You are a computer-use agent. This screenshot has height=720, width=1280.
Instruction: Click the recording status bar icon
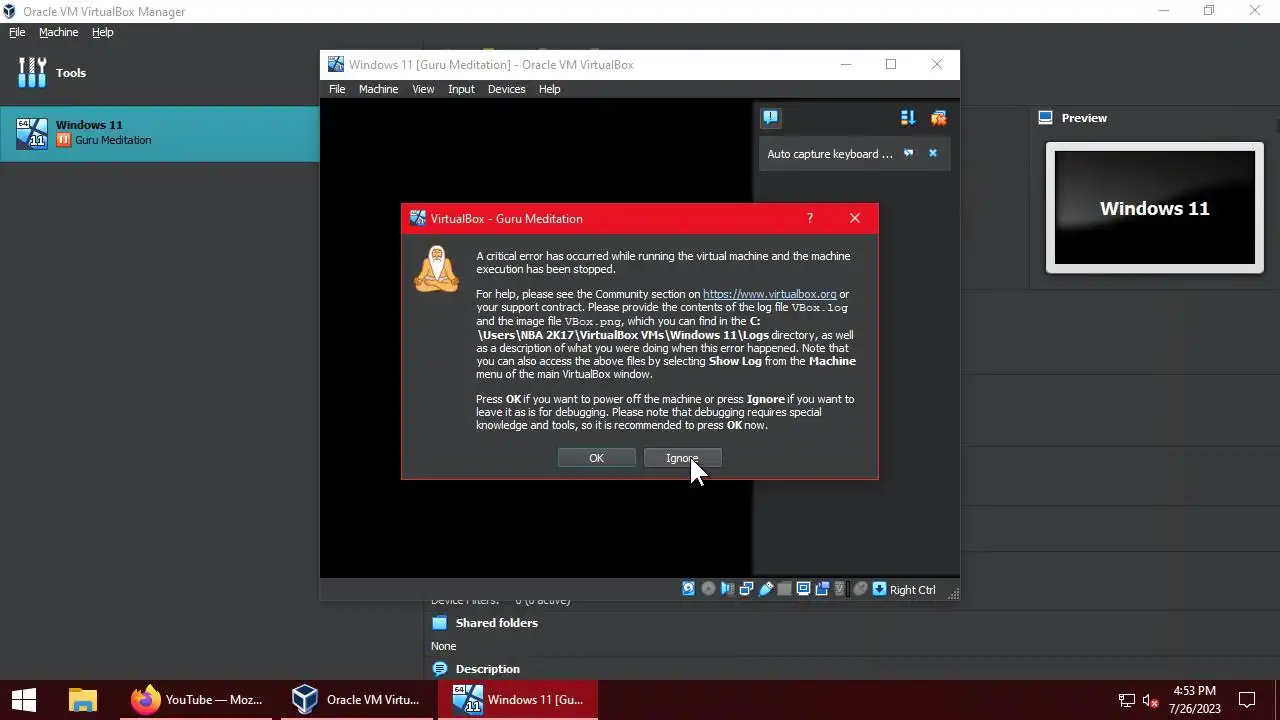coord(823,589)
